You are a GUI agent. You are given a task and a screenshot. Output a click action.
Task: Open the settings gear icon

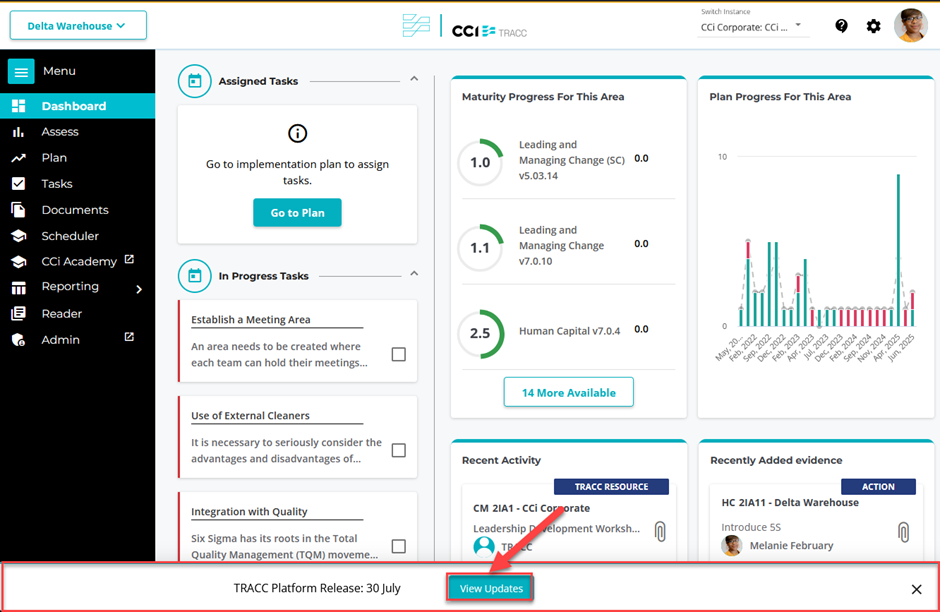(873, 26)
